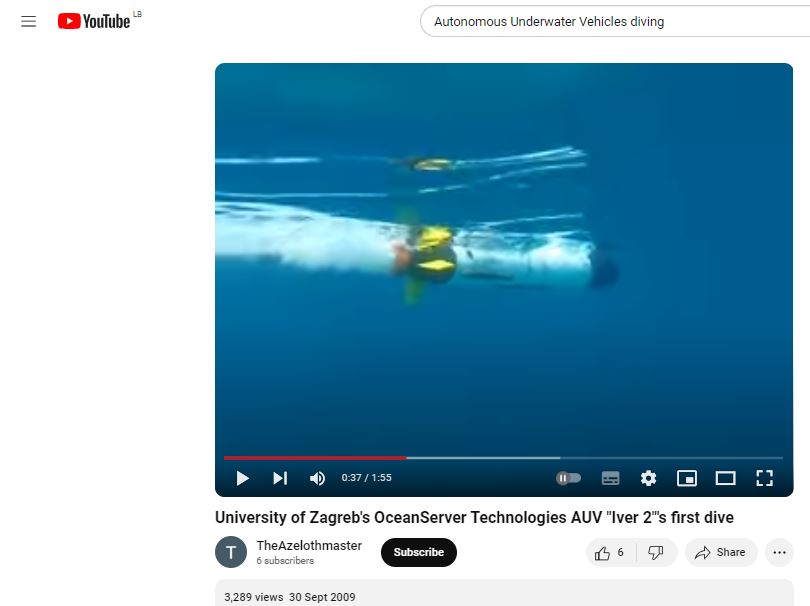Click the channel avatar with letter T
This screenshot has width=810, height=606.
pos(231,552)
